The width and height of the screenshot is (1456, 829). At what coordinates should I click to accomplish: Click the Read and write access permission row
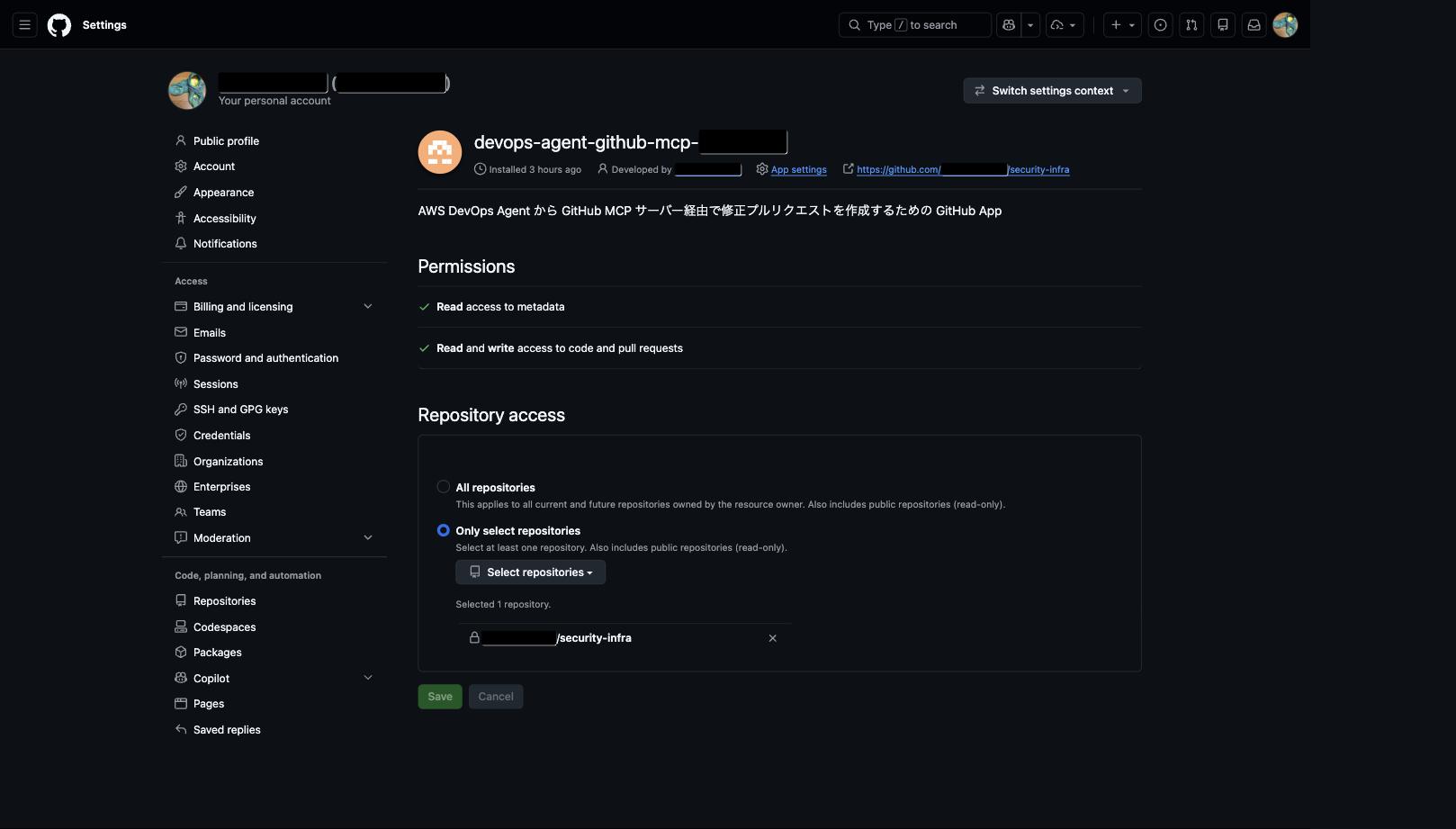pos(779,348)
